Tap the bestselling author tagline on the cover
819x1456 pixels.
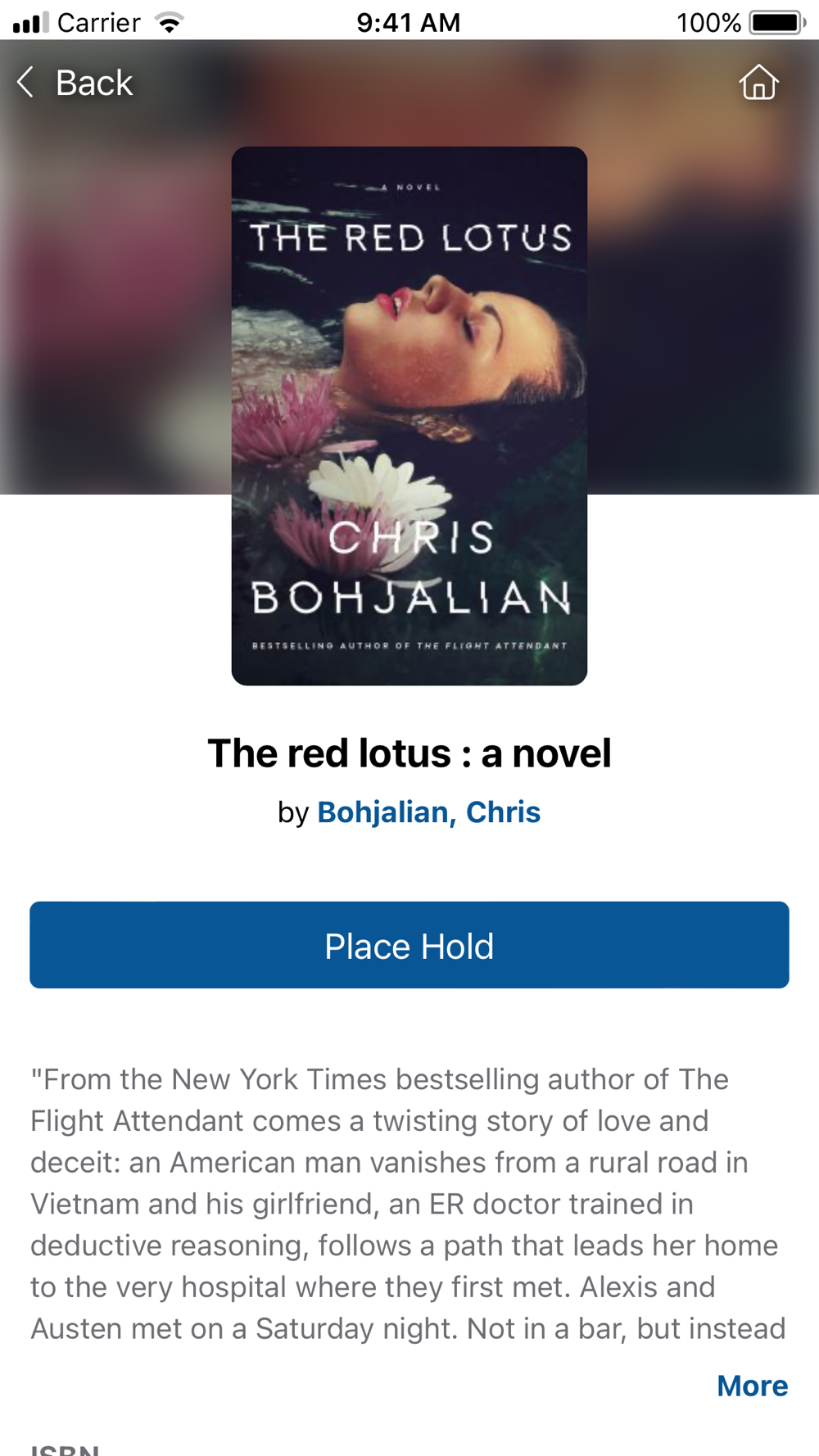[409, 645]
